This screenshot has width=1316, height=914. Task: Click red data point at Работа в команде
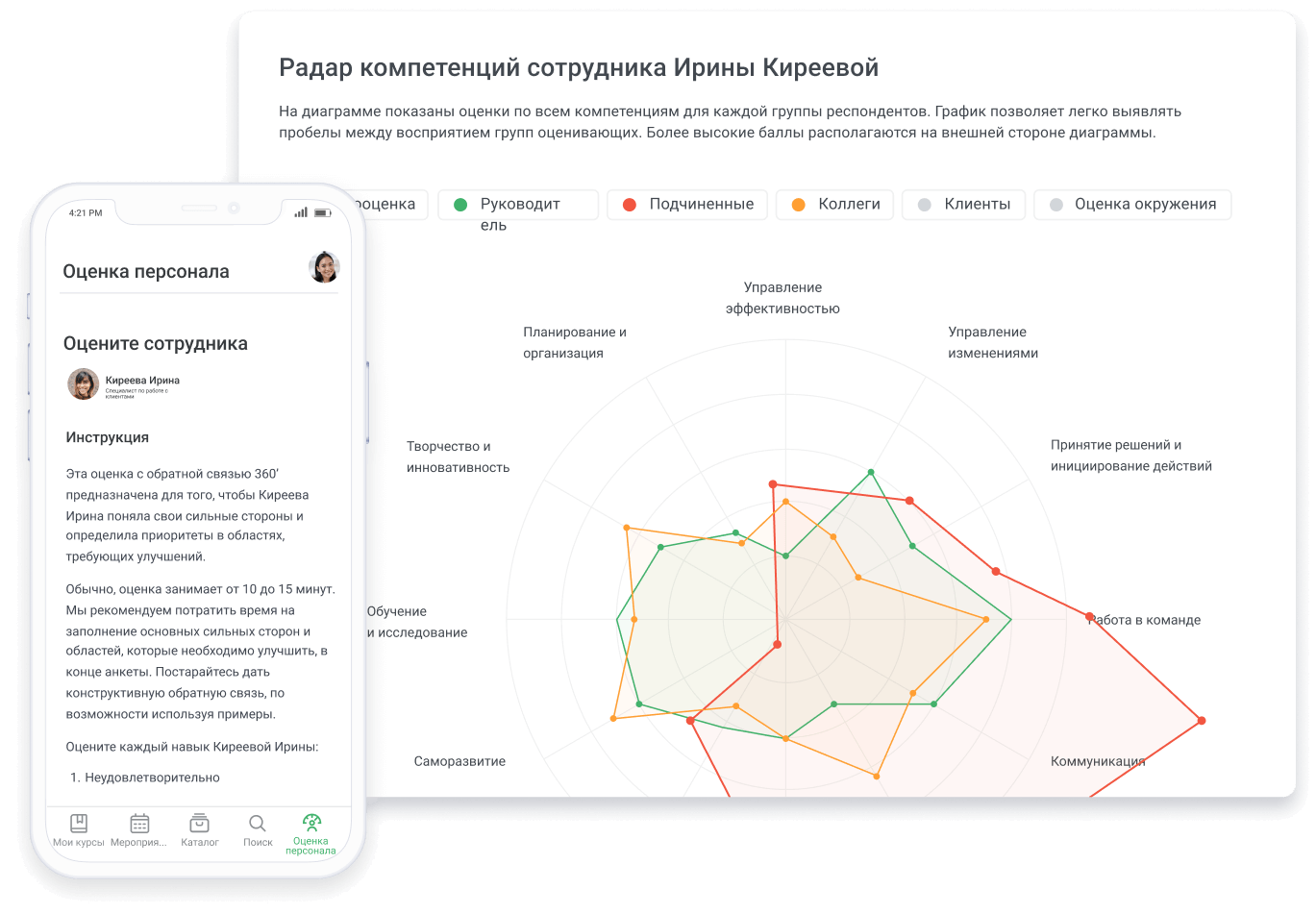1089,616
